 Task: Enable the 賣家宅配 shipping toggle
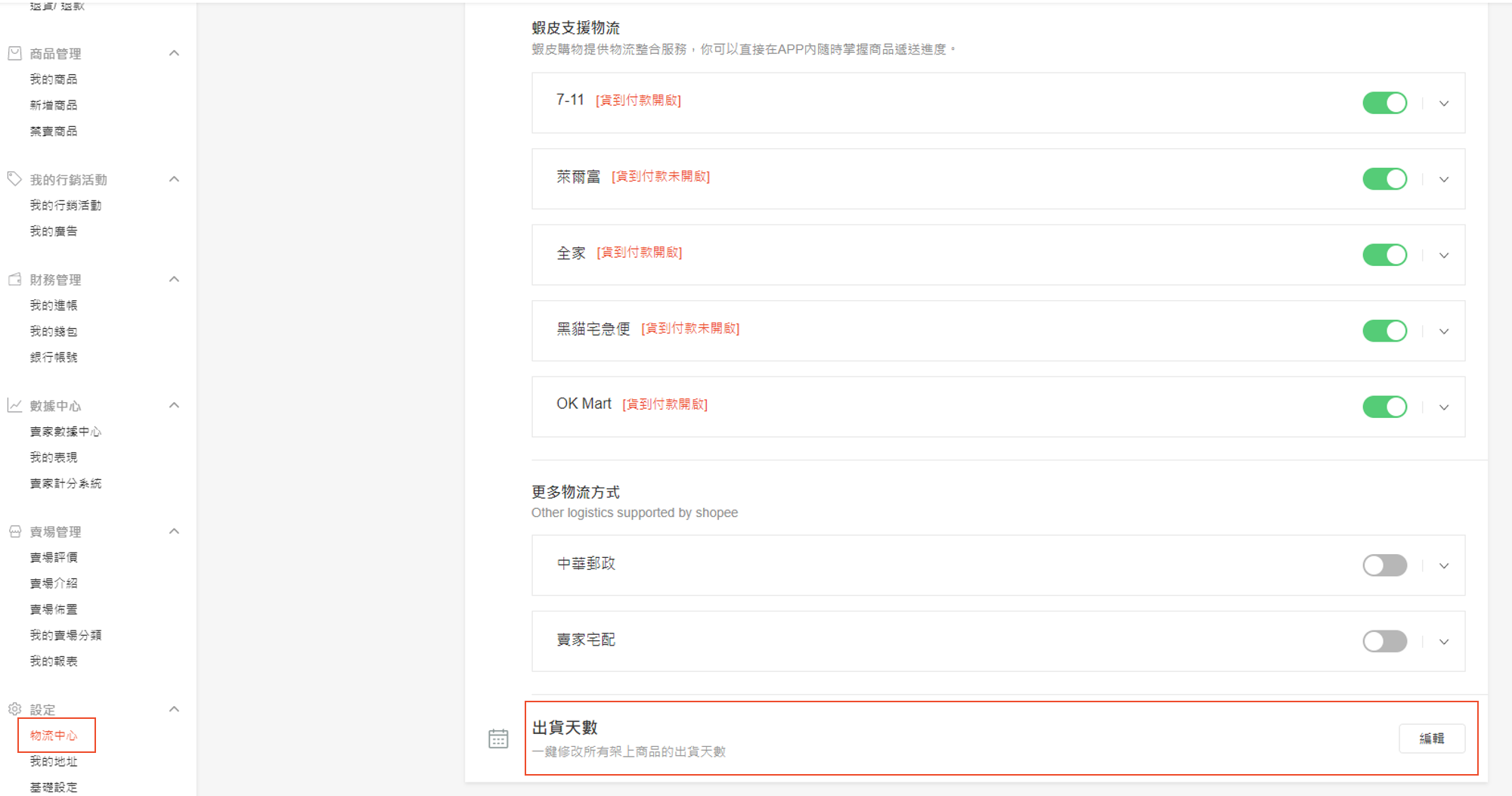click(x=1384, y=642)
